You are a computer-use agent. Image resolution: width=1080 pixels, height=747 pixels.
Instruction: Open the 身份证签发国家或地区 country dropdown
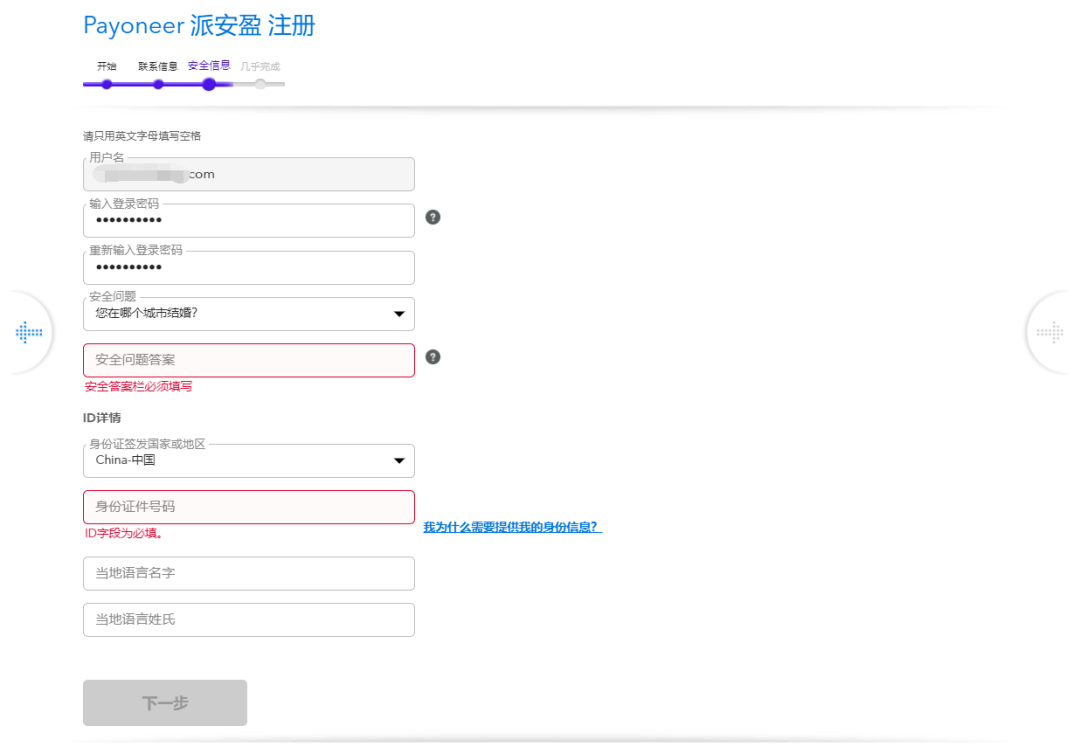point(399,460)
